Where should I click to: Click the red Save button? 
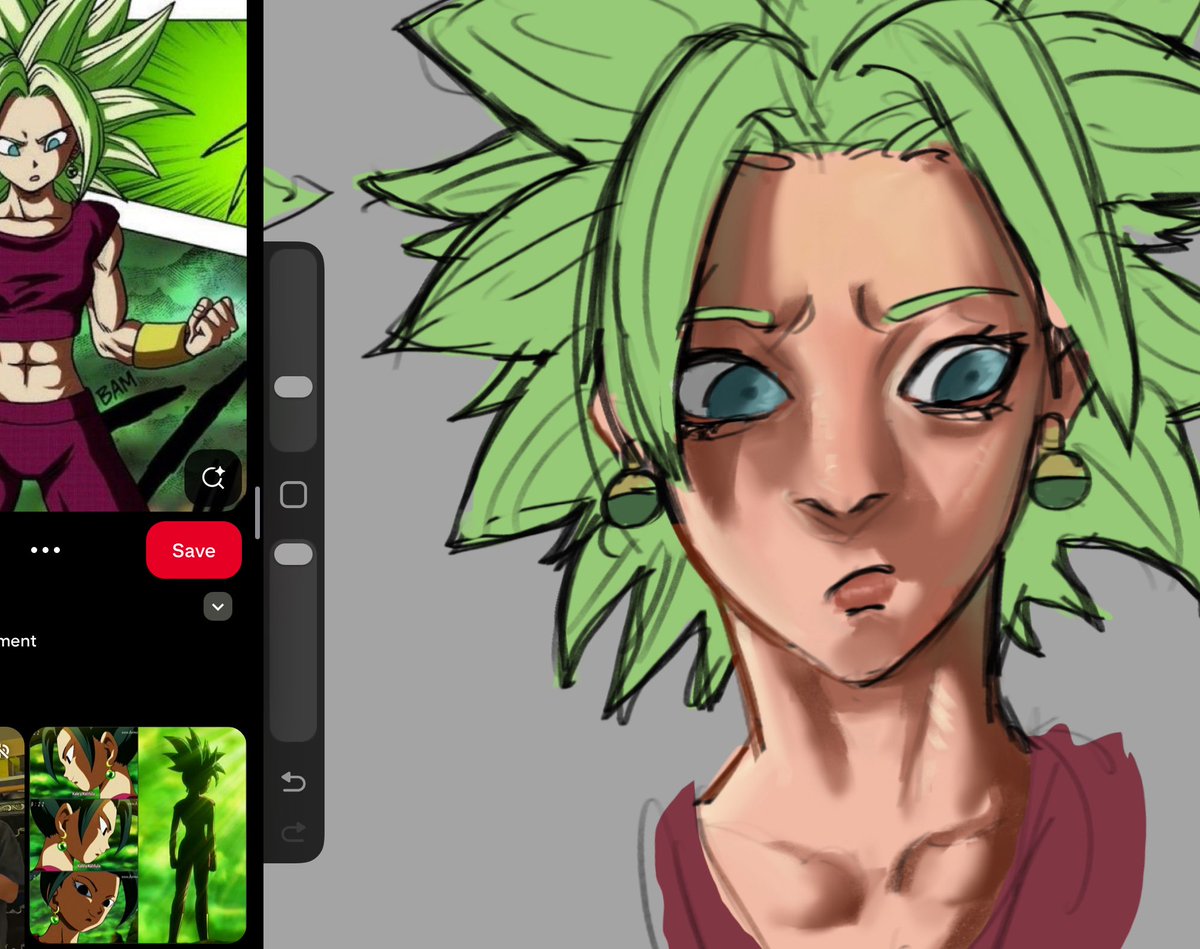pos(194,550)
